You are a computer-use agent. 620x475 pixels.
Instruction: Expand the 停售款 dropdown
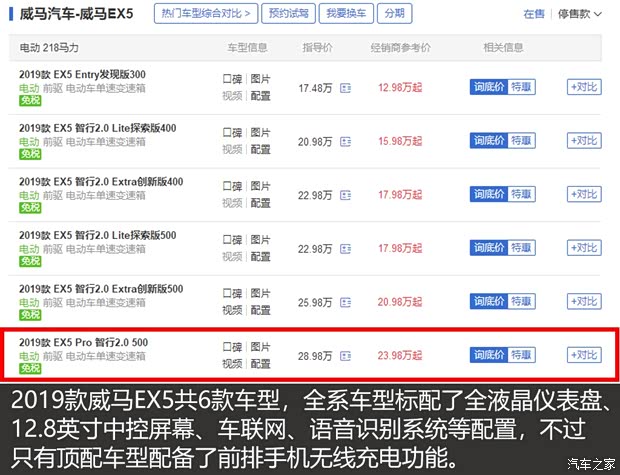point(580,15)
